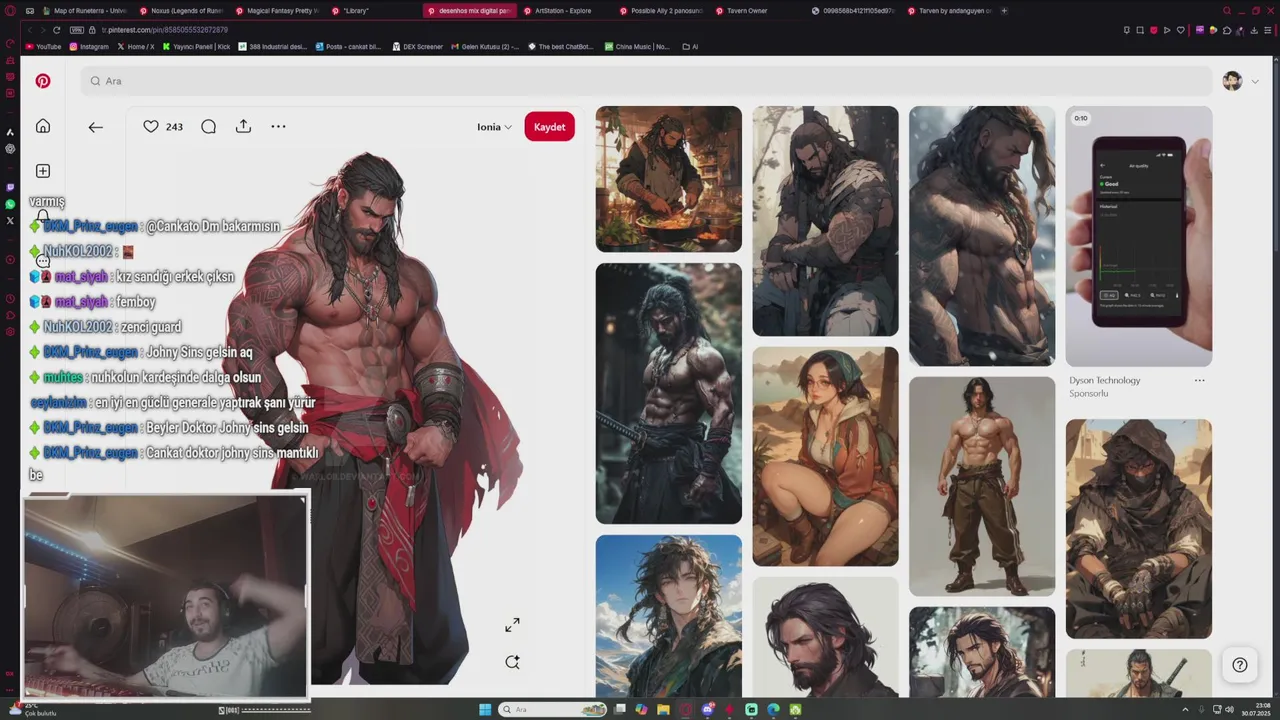This screenshot has width=1280, height=720.
Task: Click the browser address bar URL
Action: (165, 30)
